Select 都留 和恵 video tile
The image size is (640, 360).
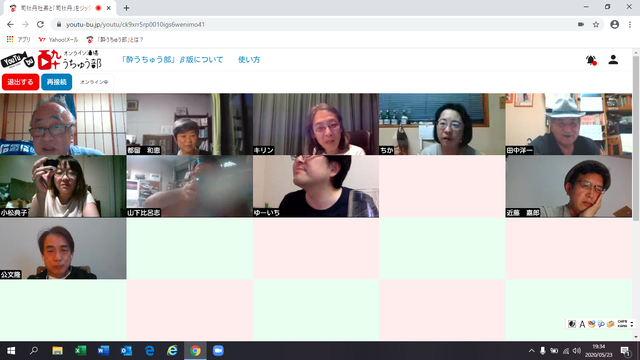189,124
